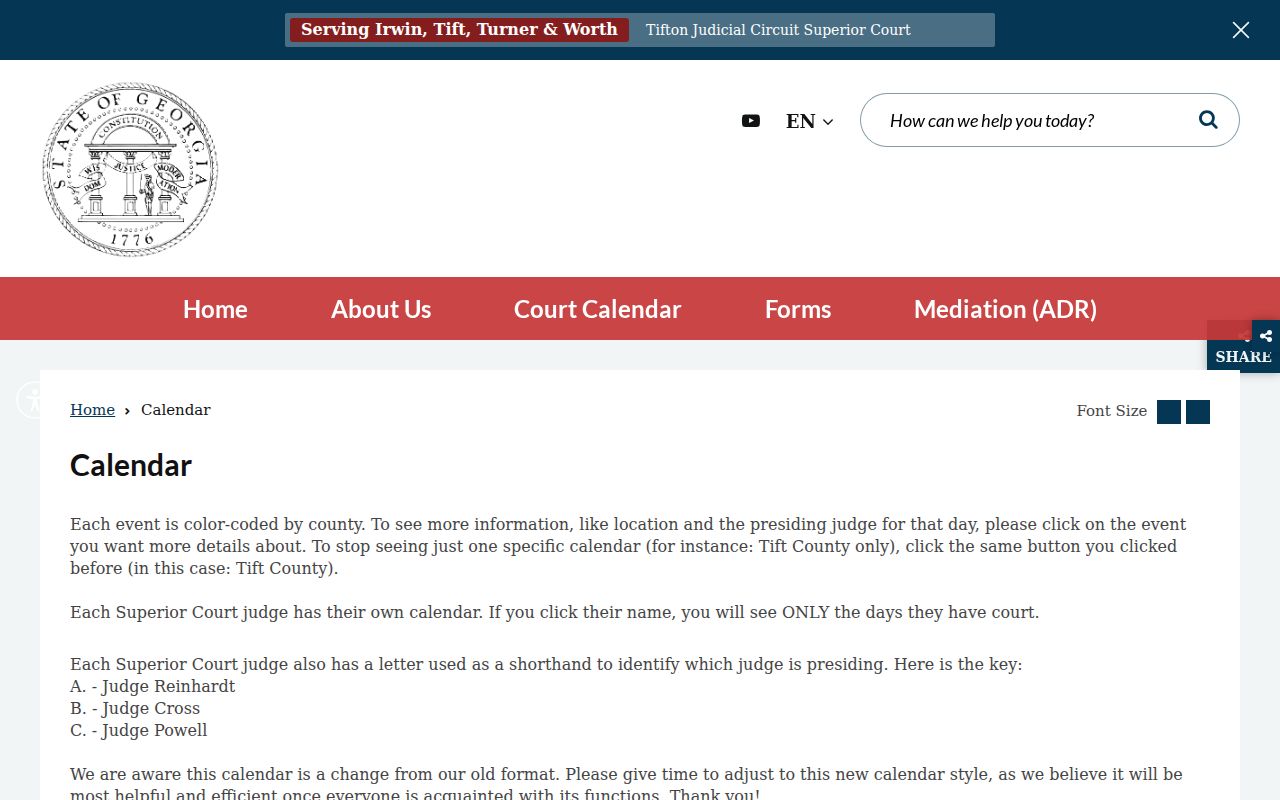The width and height of the screenshot is (1280, 800).
Task: Click the 'A. - Judge Reinhardt' line
Action: (x=153, y=686)
